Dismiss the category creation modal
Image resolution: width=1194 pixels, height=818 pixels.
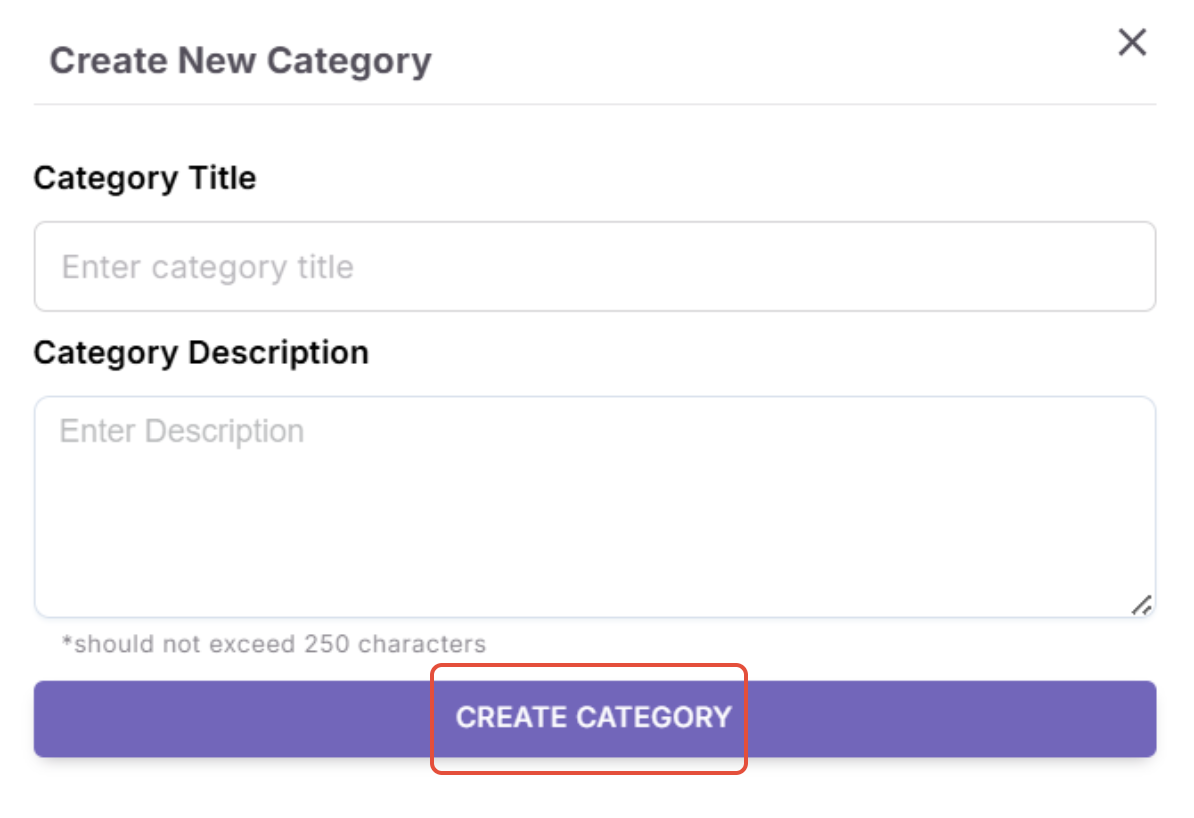(x=1132, y=43)
